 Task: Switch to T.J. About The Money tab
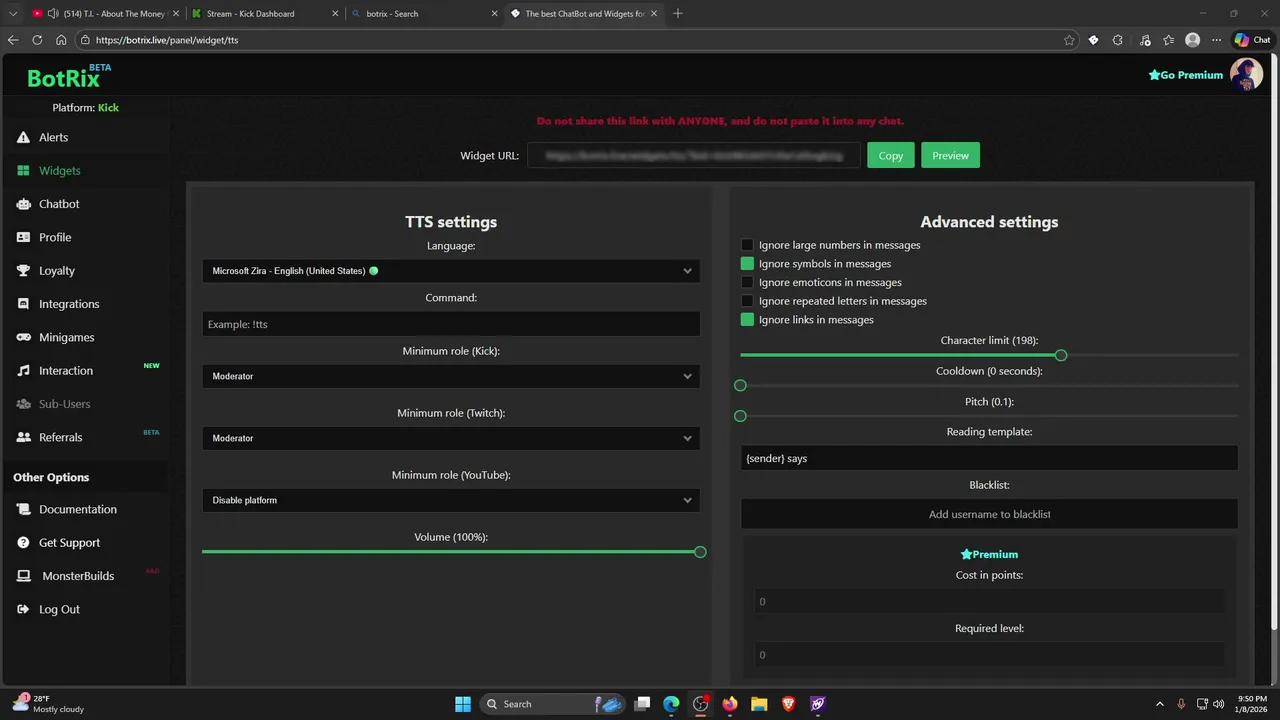tap(105, 14)
